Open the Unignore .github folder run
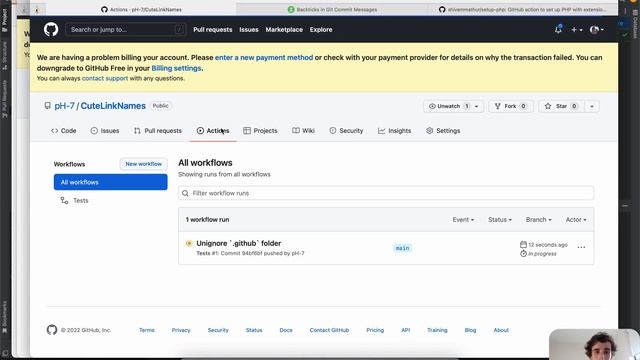 pos(239,243)
